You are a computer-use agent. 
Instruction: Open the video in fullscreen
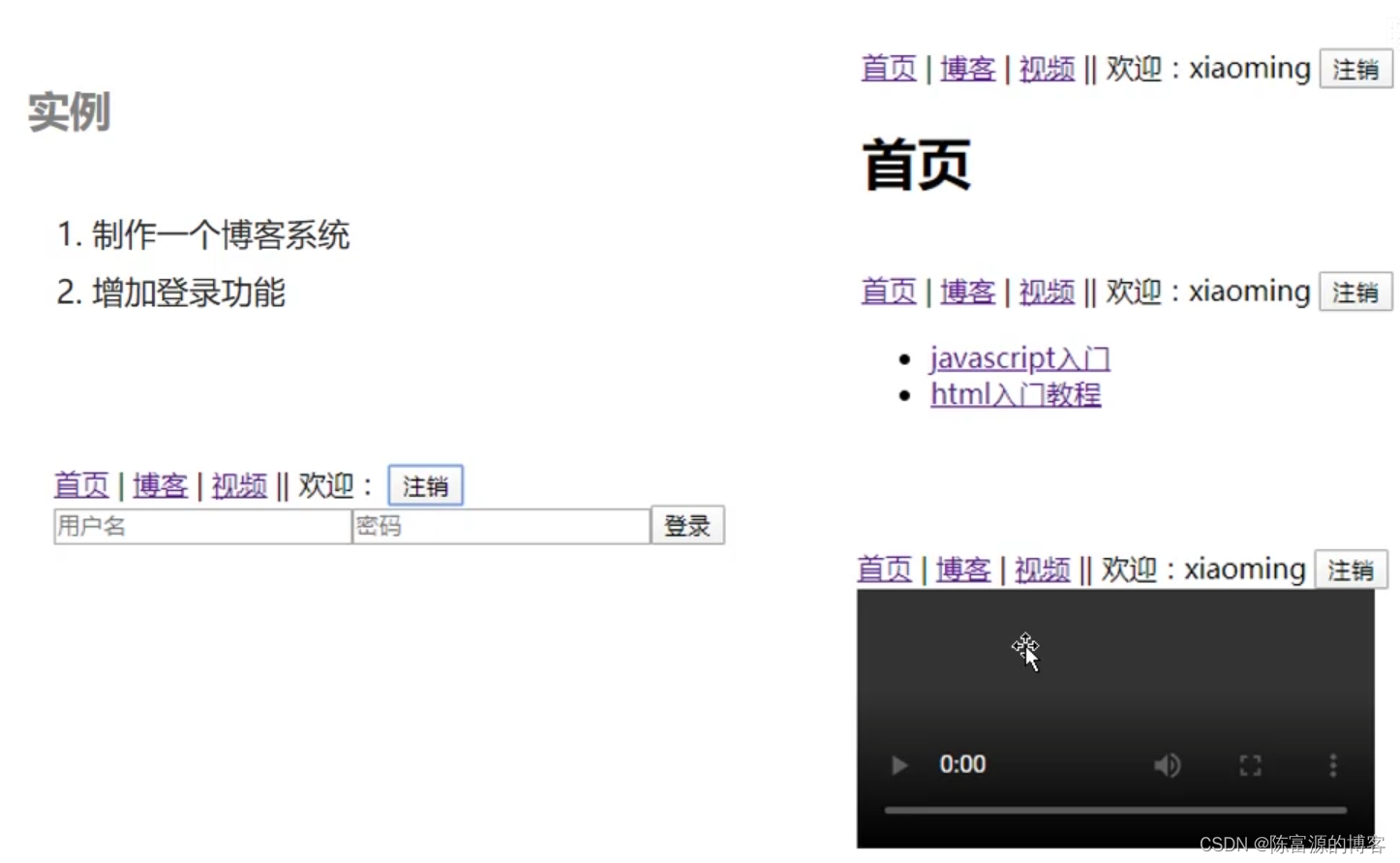pos(1250,765)
